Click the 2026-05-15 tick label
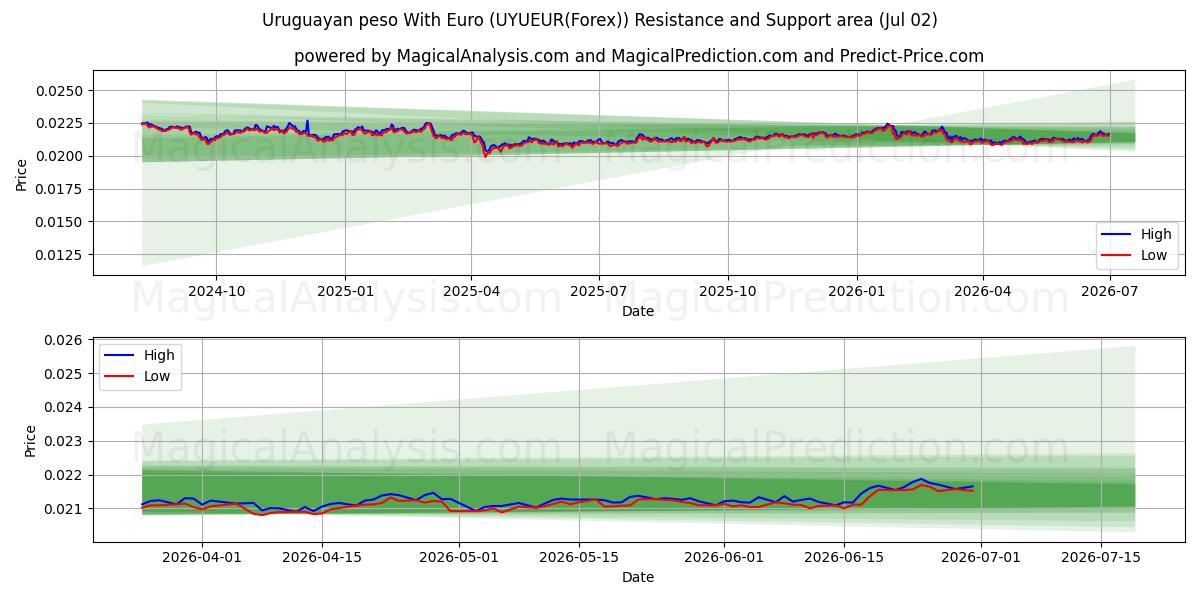This screenshot has height=600, width=1200. 580,557
